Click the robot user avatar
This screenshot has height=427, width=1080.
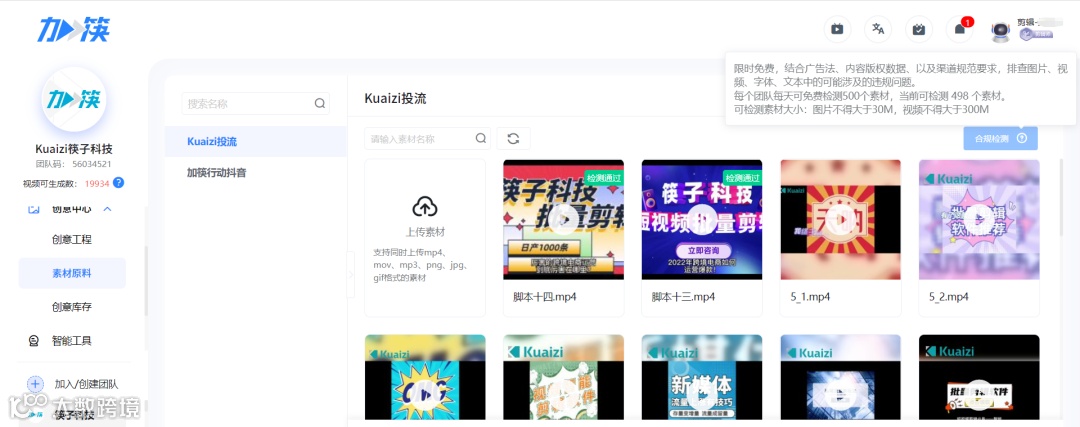[1000, 32]
